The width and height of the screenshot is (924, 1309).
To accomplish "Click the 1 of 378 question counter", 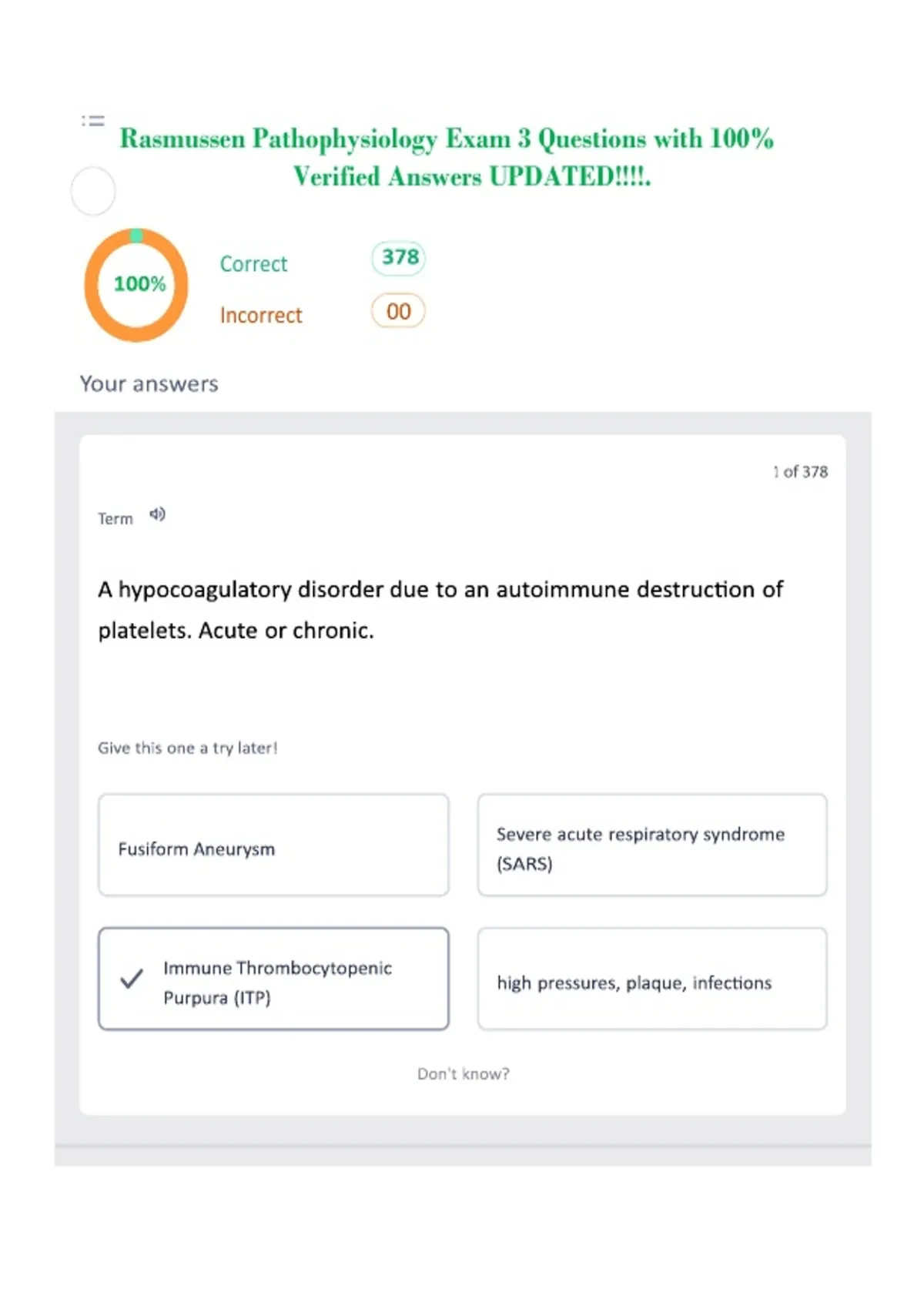I will [x=800, y=472].
